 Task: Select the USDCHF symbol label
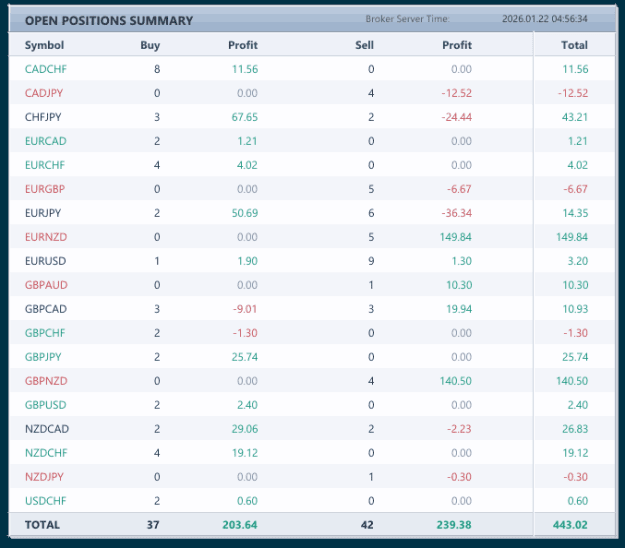[x=45, y=501]
